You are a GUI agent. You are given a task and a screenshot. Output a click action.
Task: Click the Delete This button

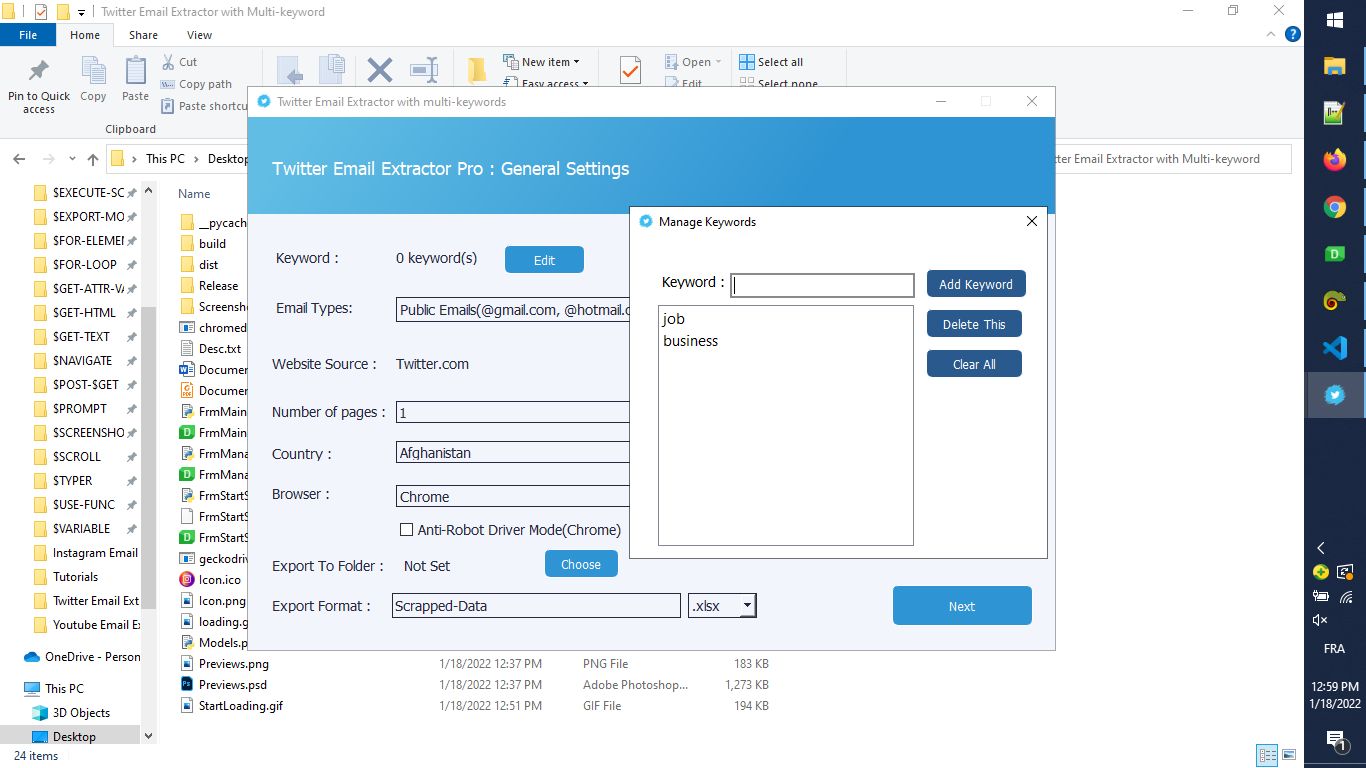(974, 324)
